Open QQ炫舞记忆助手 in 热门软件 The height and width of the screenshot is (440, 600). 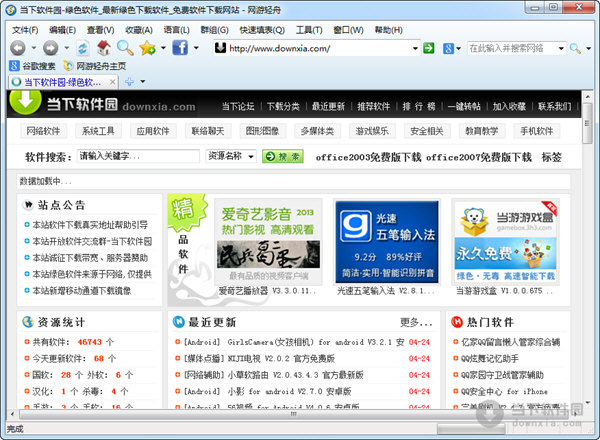pyautogui.click(x=490, y=359)
